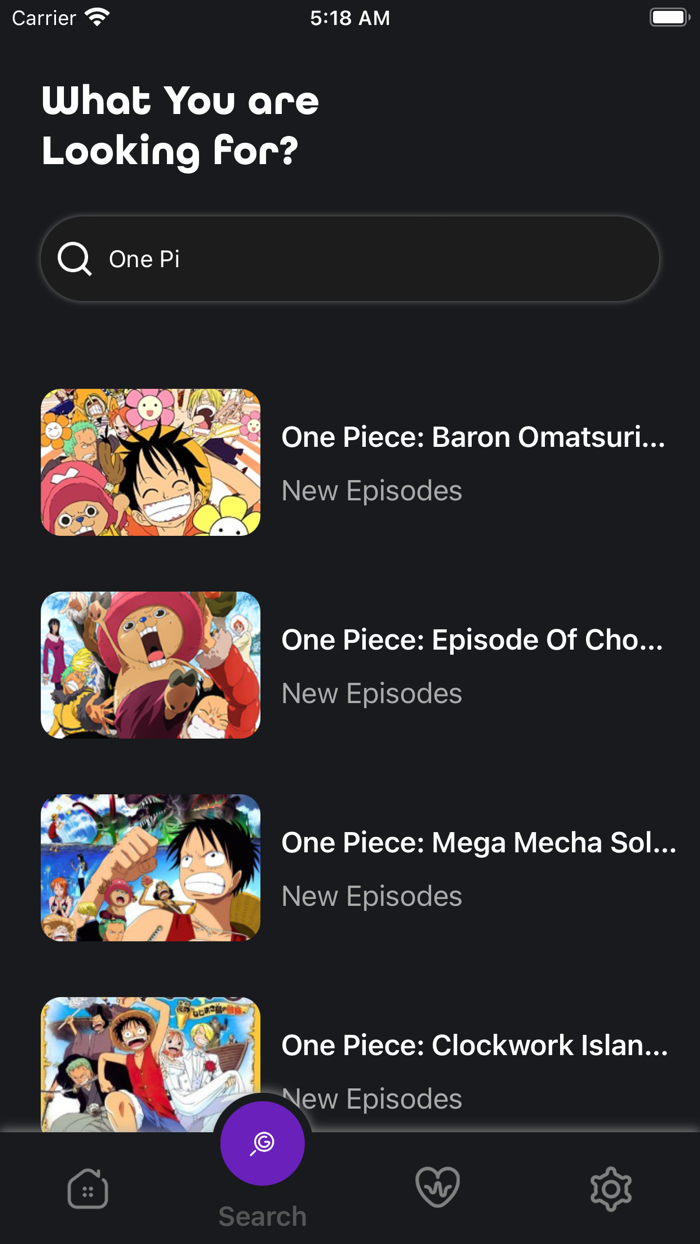This screenshot has height=1244, width=700.
Task: Tap 'New Episodes' under Episode Of Chopper
Action: coord(371,692)
